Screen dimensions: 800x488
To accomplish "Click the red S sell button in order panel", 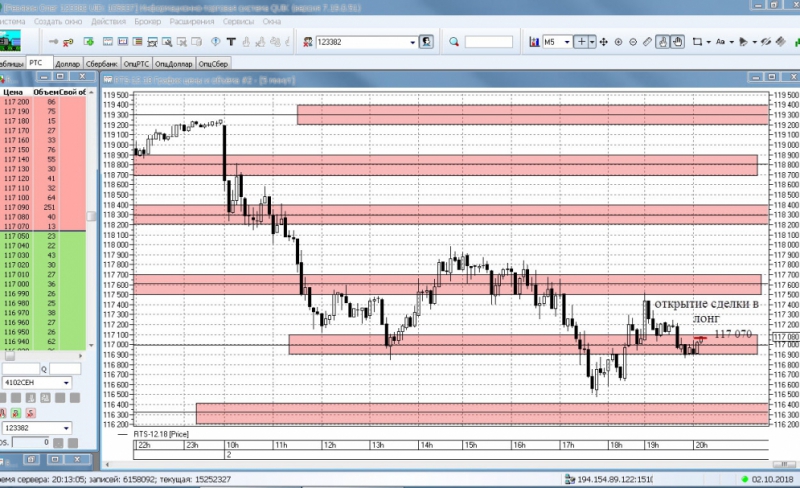I will [x=31, y=413].
